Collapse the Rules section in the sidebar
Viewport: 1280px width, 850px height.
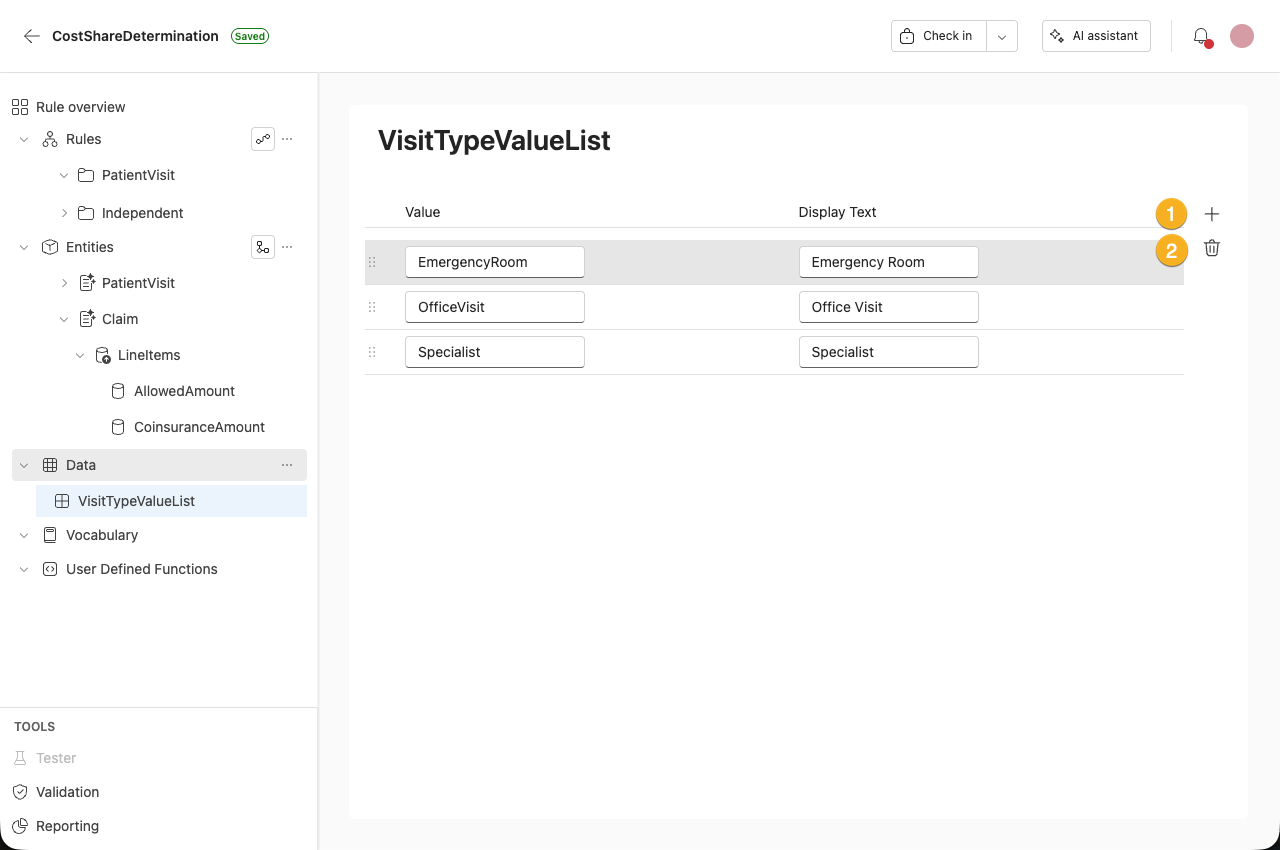tap(23, 139)
